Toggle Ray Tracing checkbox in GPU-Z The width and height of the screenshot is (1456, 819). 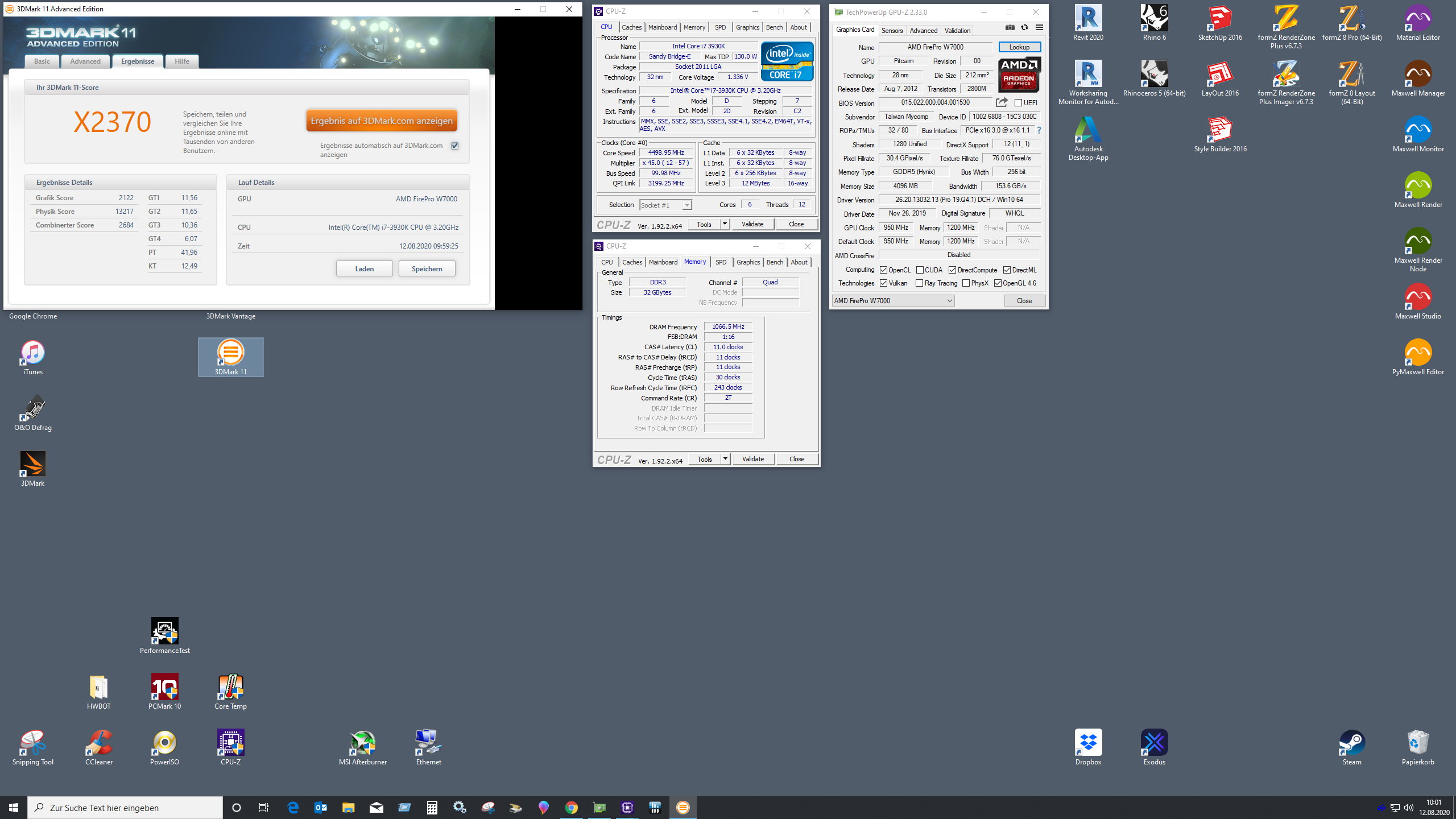pos(919,283)
